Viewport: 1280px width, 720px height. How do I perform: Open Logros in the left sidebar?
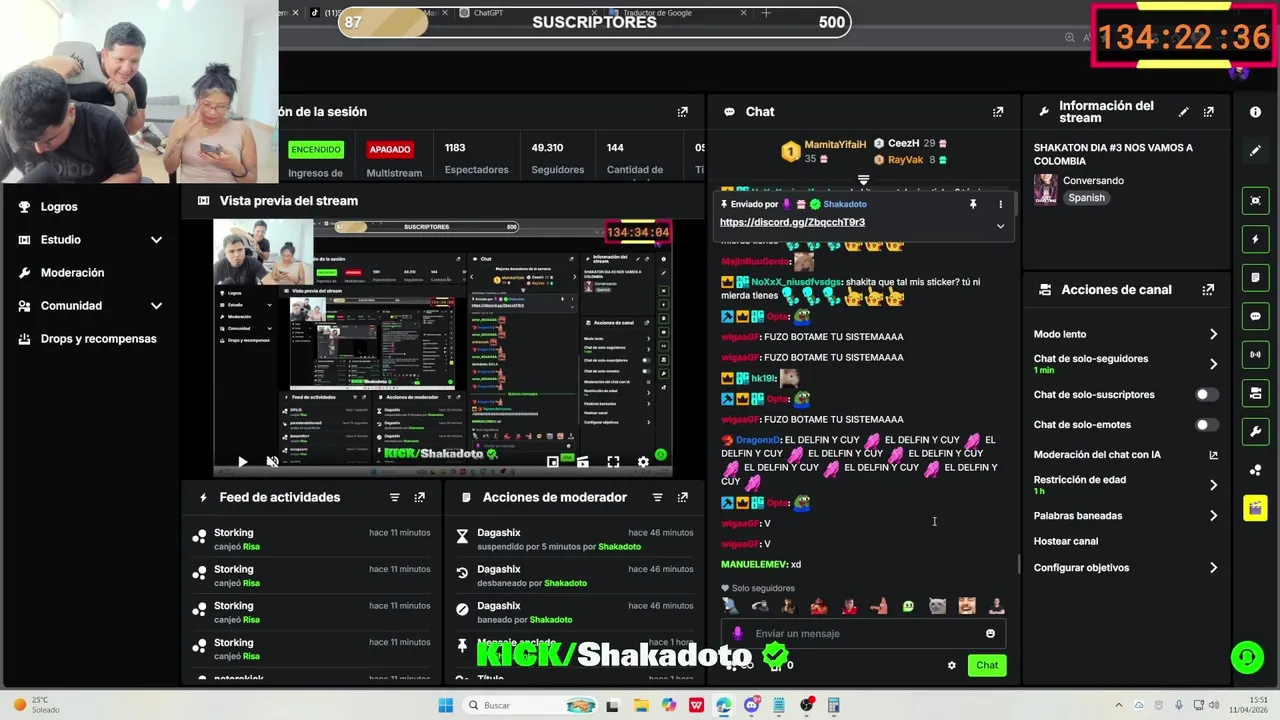(59, 207)
